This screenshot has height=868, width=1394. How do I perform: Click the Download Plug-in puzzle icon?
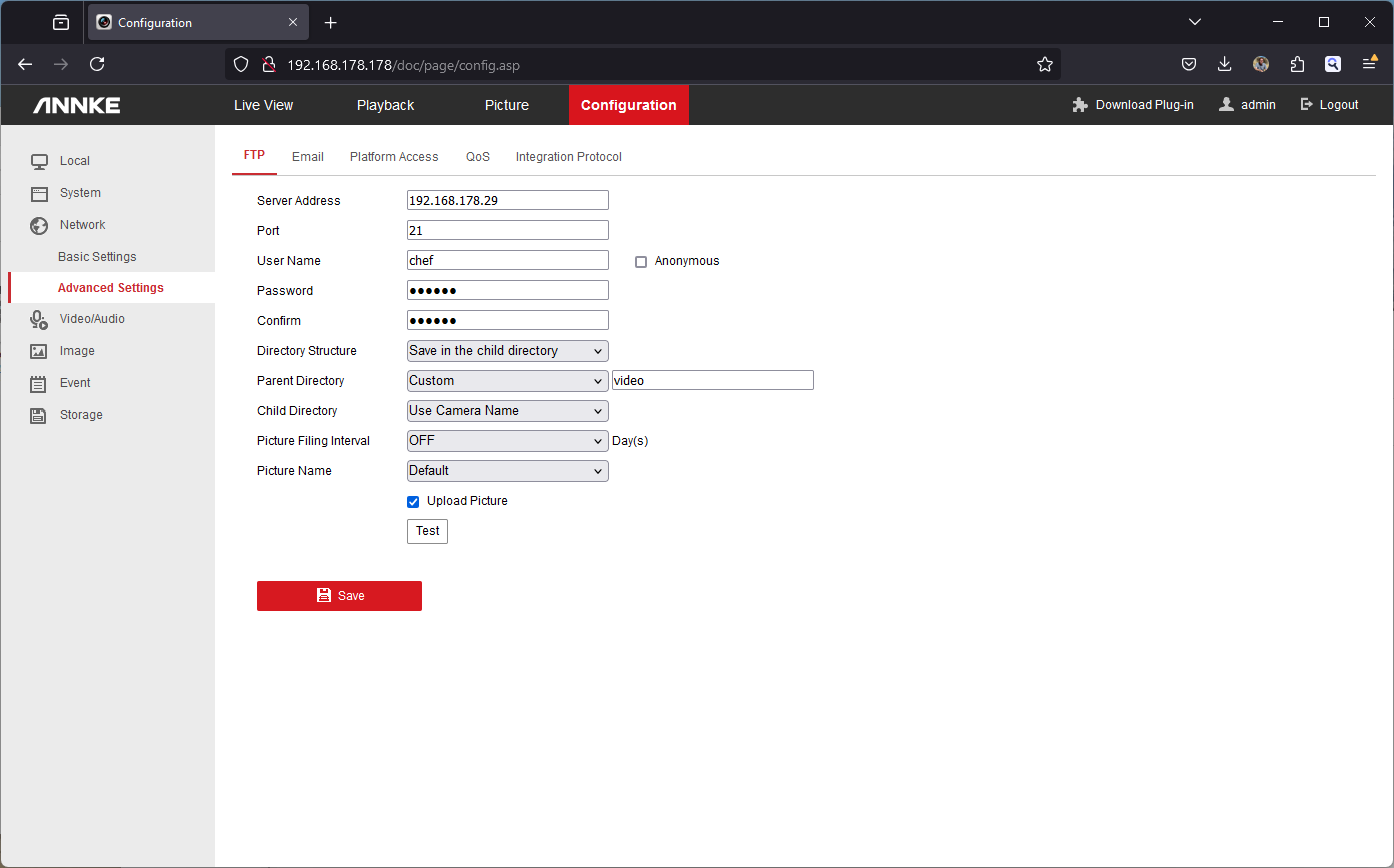[1079, 105]
